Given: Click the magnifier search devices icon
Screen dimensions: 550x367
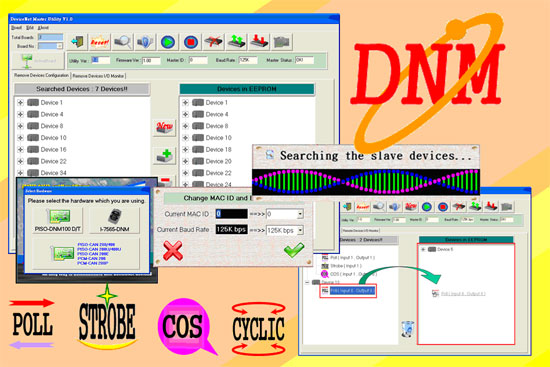Looking at the screenshot, I should click(122, 42).
